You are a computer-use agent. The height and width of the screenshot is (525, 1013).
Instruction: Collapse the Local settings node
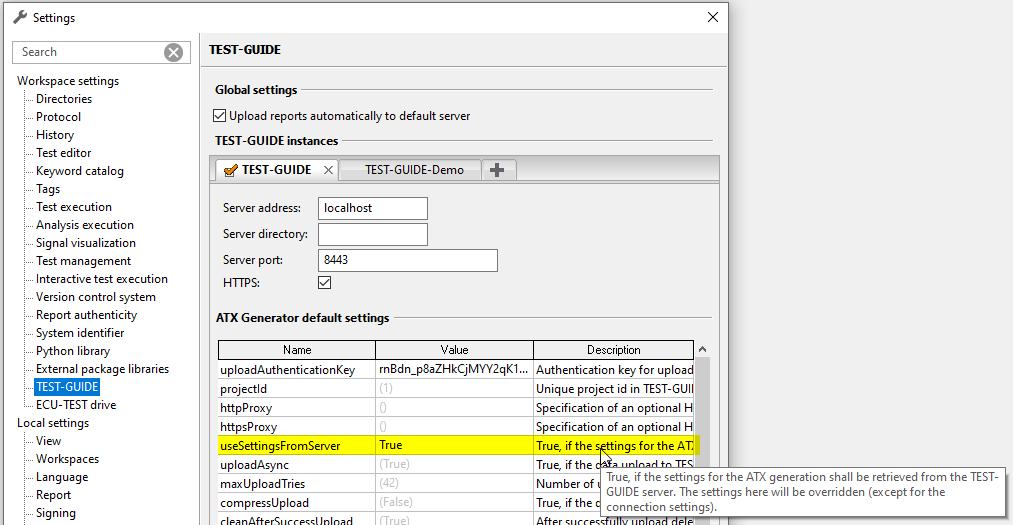(x=52, y=423)
